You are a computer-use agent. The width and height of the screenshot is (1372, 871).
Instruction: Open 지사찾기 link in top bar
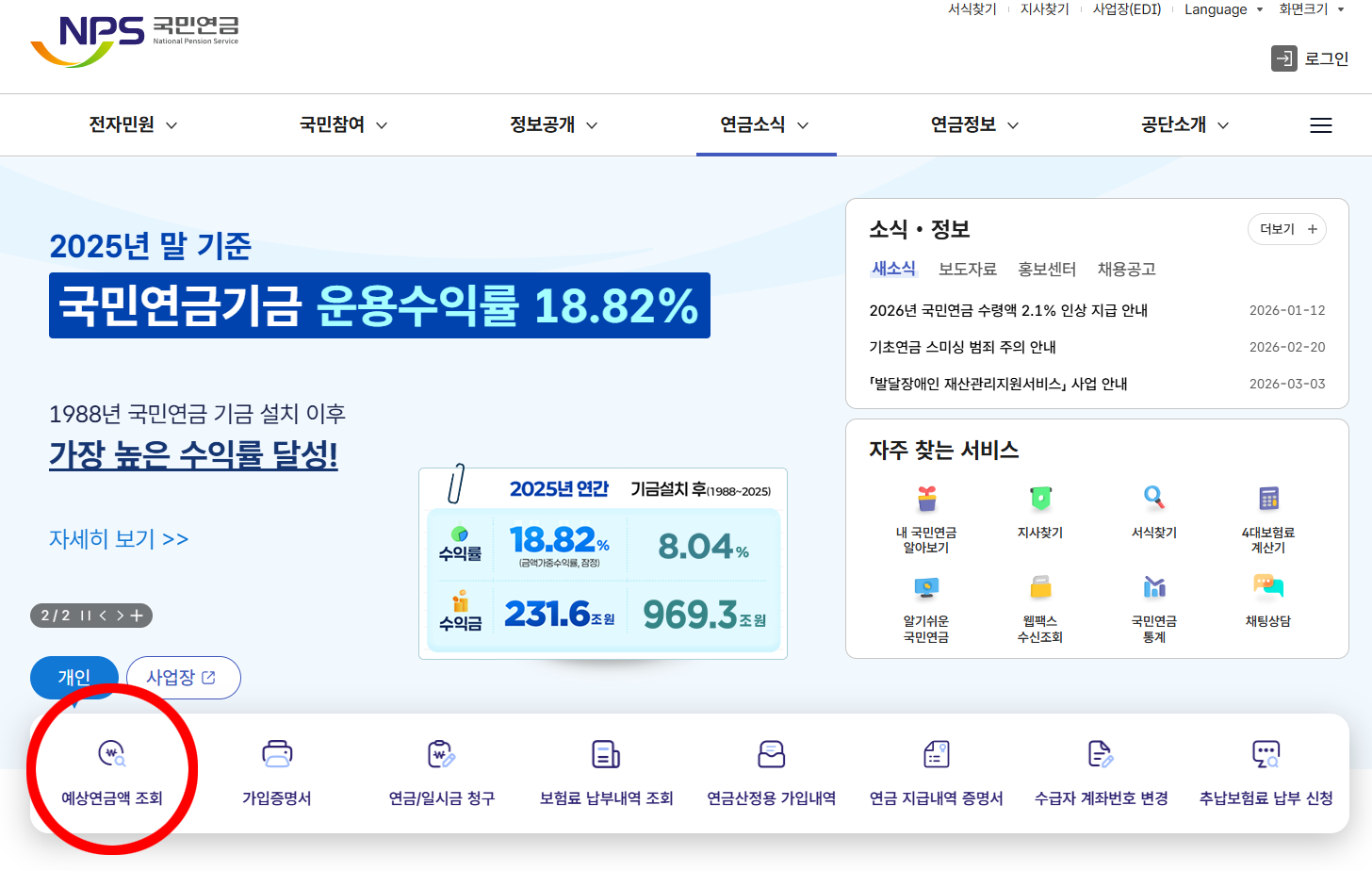coord(1045,9)
